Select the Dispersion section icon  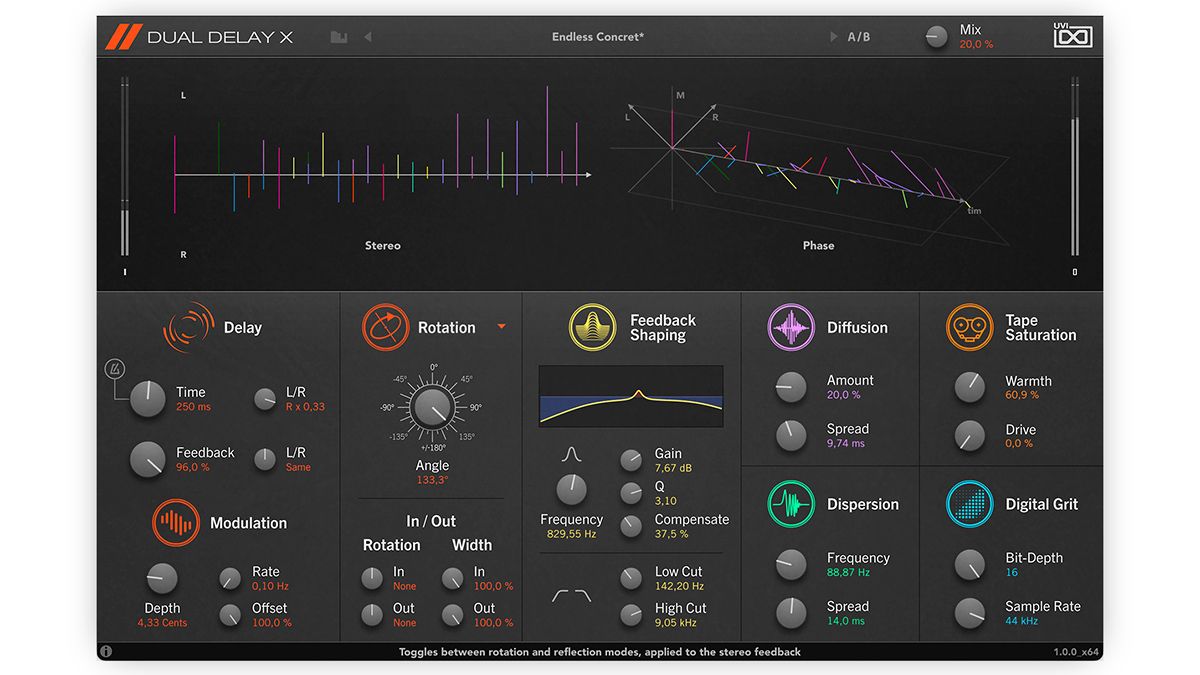[791, 504]
